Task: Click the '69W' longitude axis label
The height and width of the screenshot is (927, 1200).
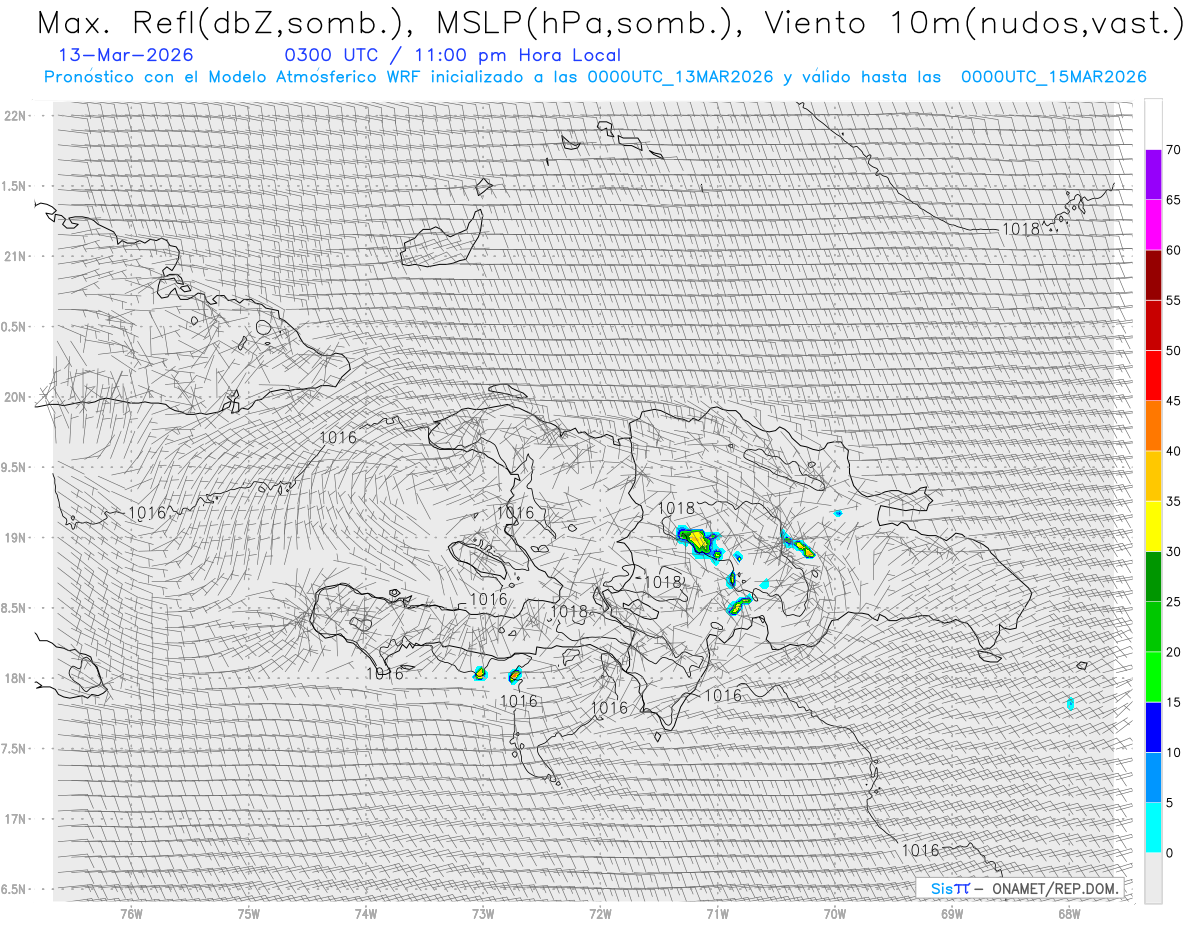Action: pos(952,913)
